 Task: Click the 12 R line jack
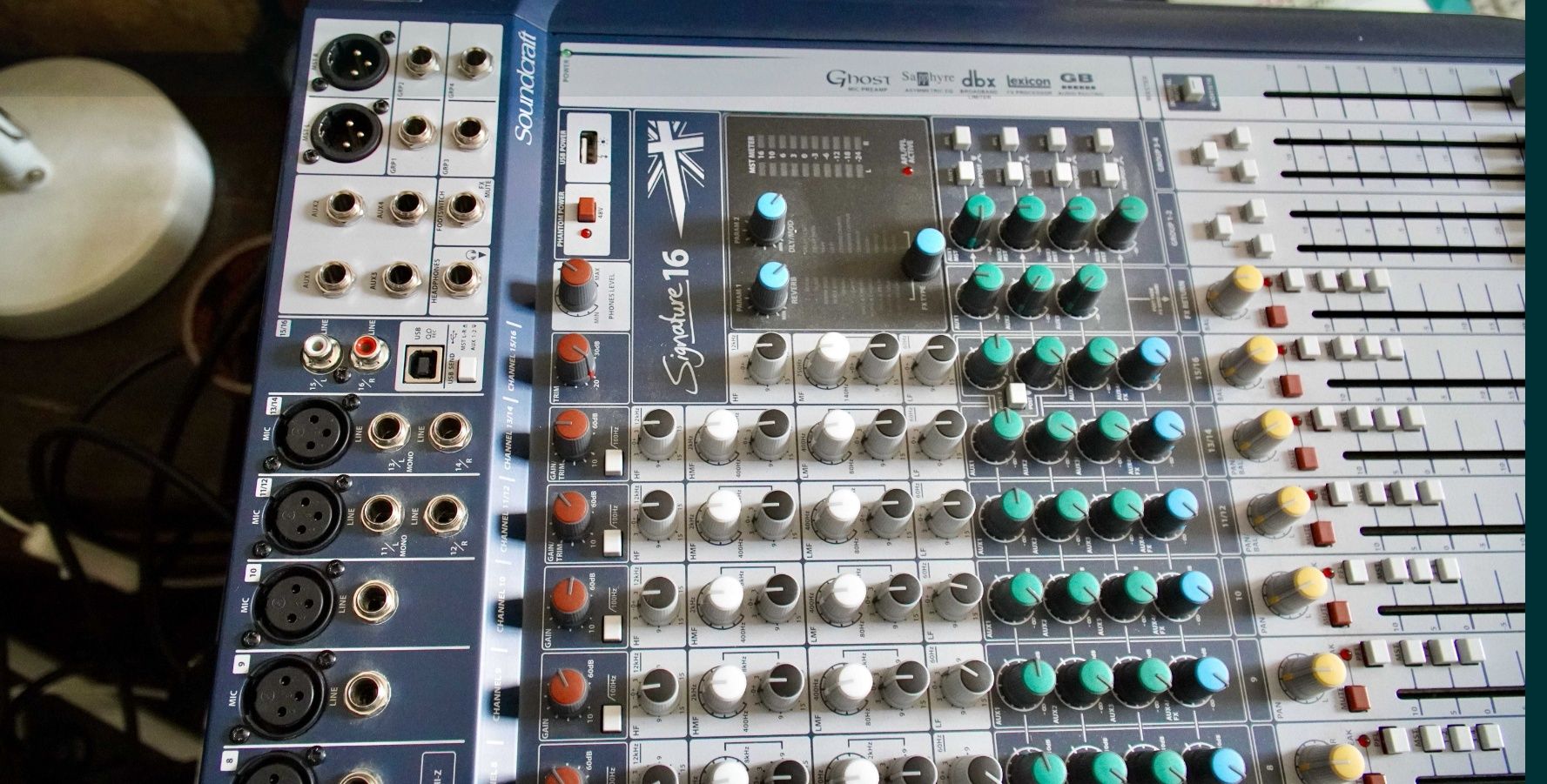(444, 513)
